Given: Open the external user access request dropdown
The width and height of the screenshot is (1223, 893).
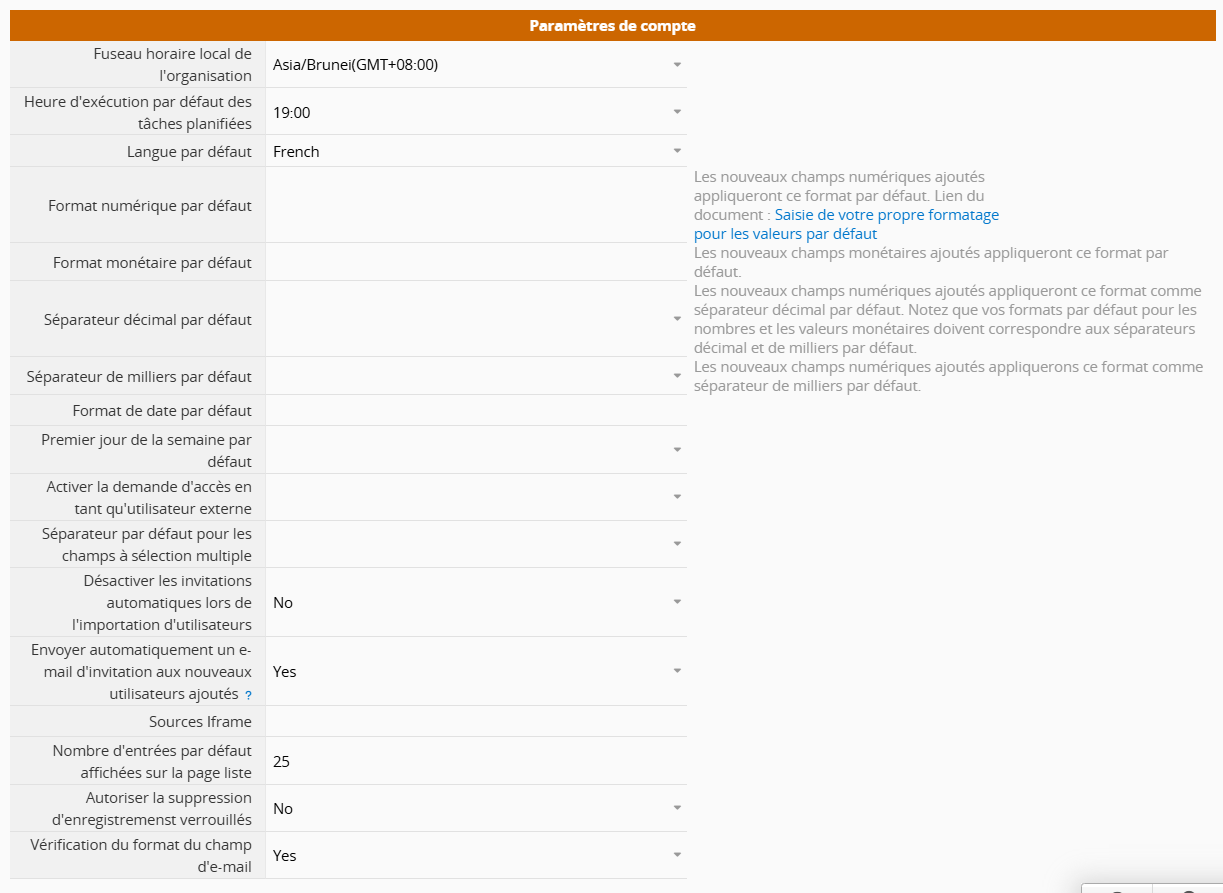Looking at the screenshot, I should tap(476, 497).
